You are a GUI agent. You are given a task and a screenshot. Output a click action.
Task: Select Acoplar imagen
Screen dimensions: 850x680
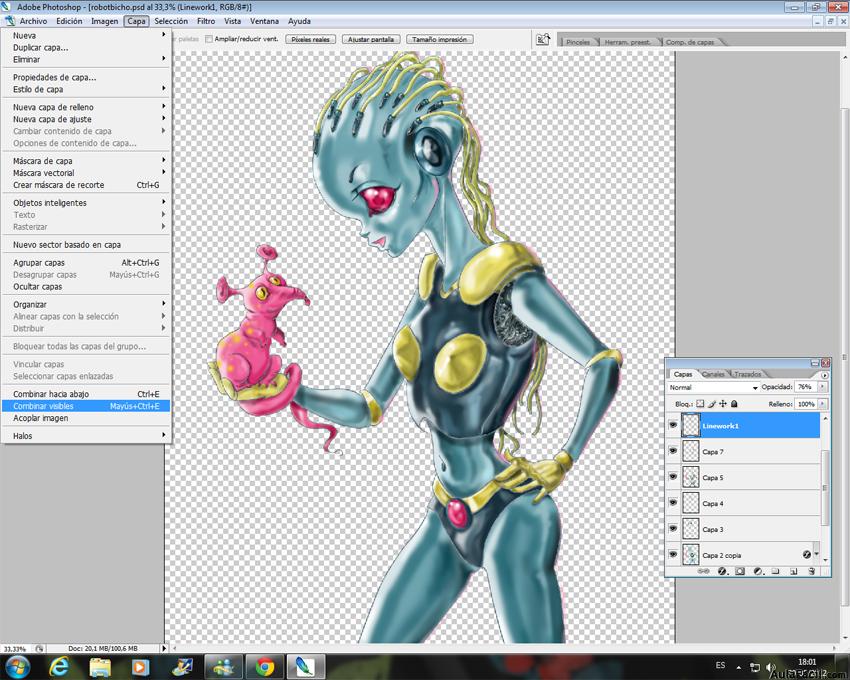pos(86,418)
